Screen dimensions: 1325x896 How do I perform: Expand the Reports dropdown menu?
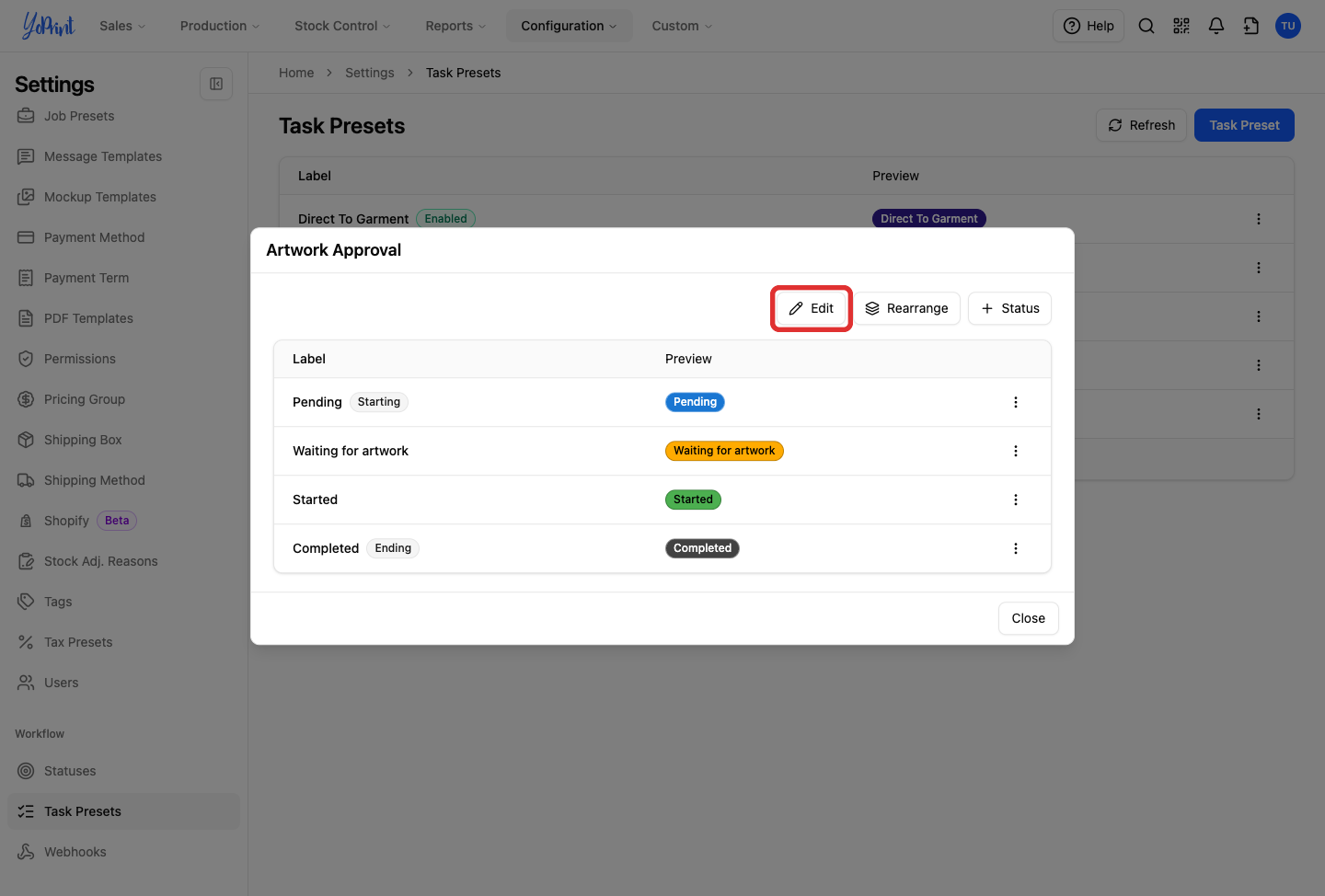[x=455, y=26]
